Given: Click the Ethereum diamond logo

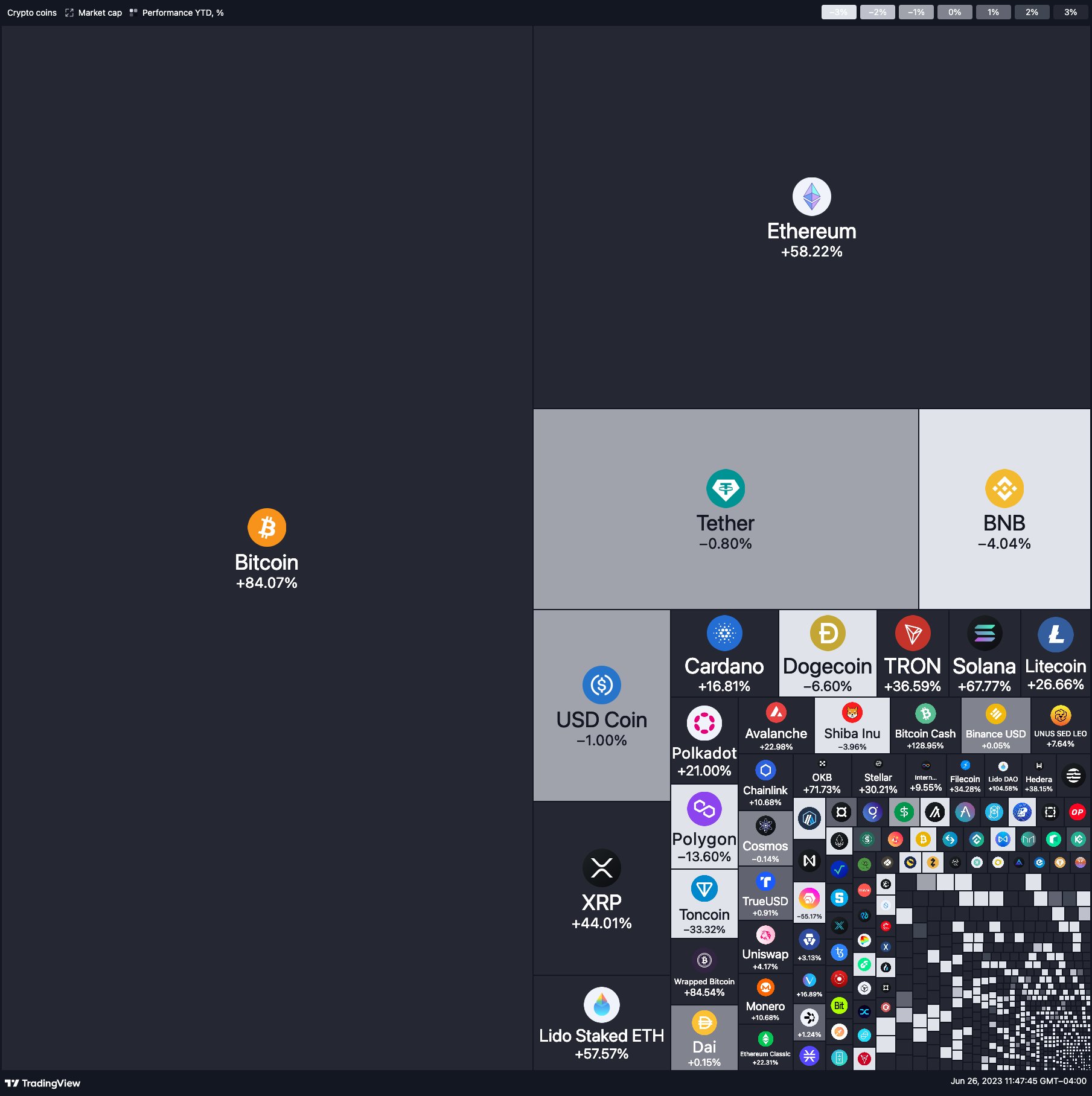Looking at the screenshot, I should click(x=811, y=196).
